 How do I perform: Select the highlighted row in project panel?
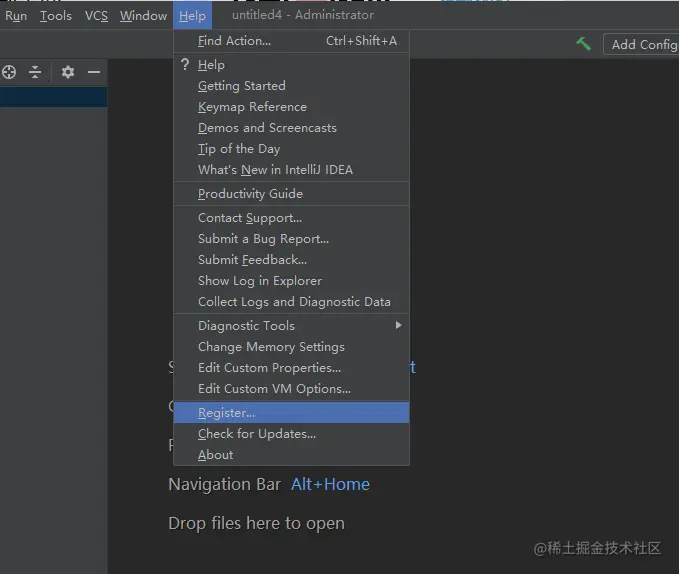[x=54, y=97]
